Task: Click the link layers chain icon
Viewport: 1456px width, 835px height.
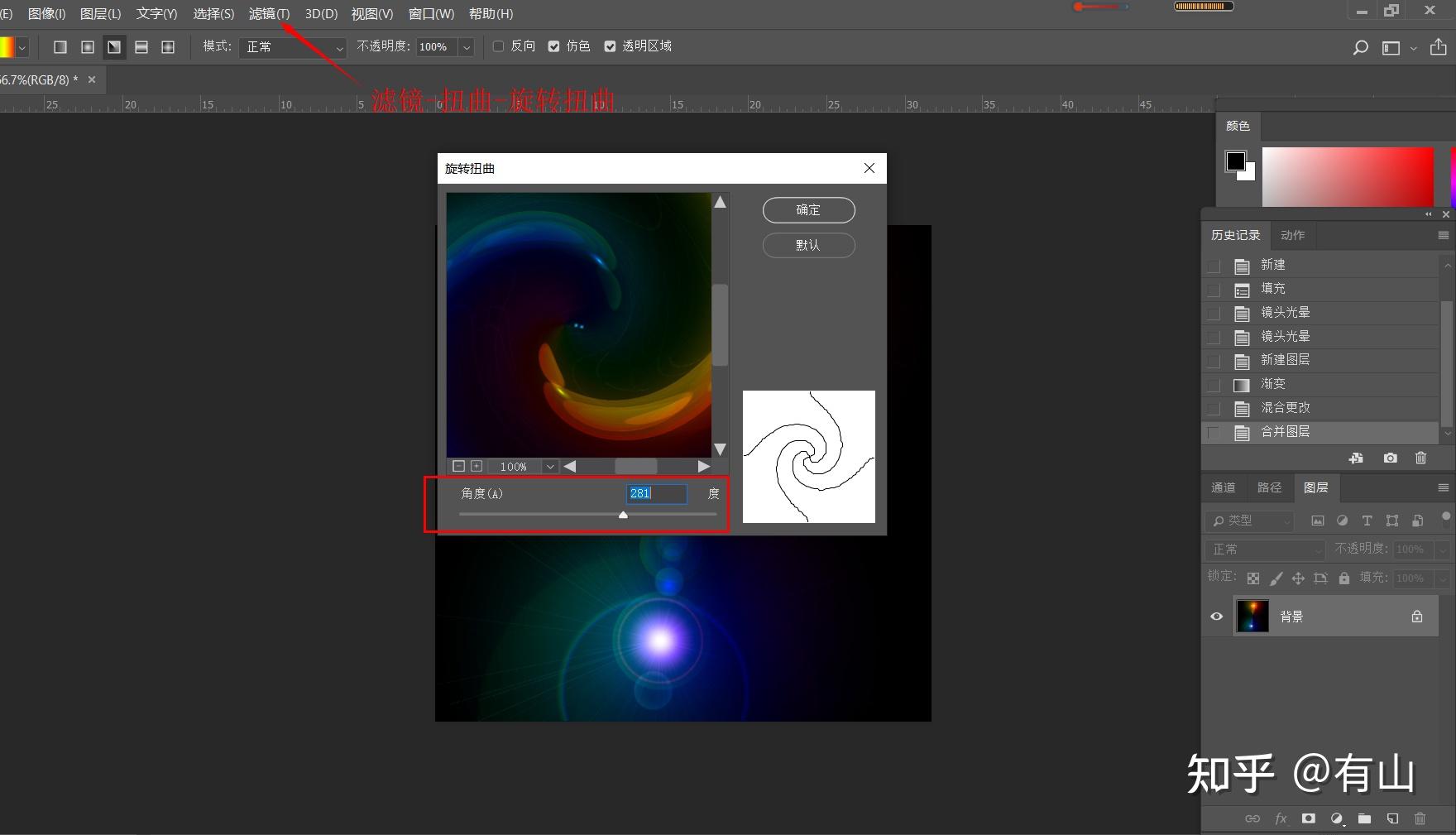Action: (1252, 818)
